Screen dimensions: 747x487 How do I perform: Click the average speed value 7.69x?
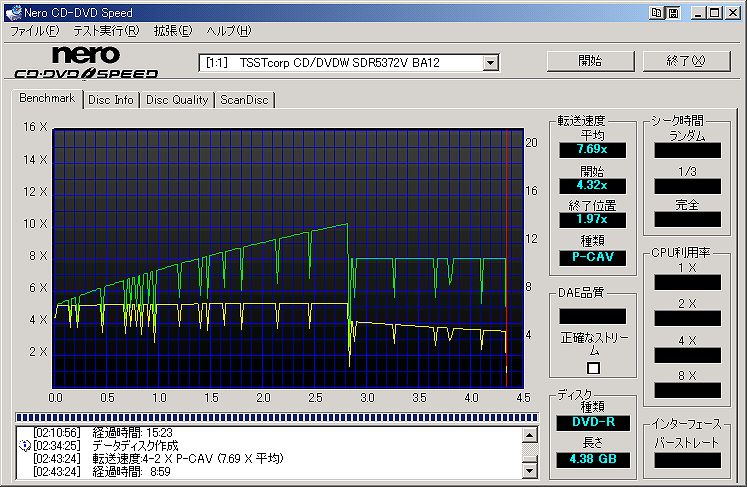(x=592, y=150)
